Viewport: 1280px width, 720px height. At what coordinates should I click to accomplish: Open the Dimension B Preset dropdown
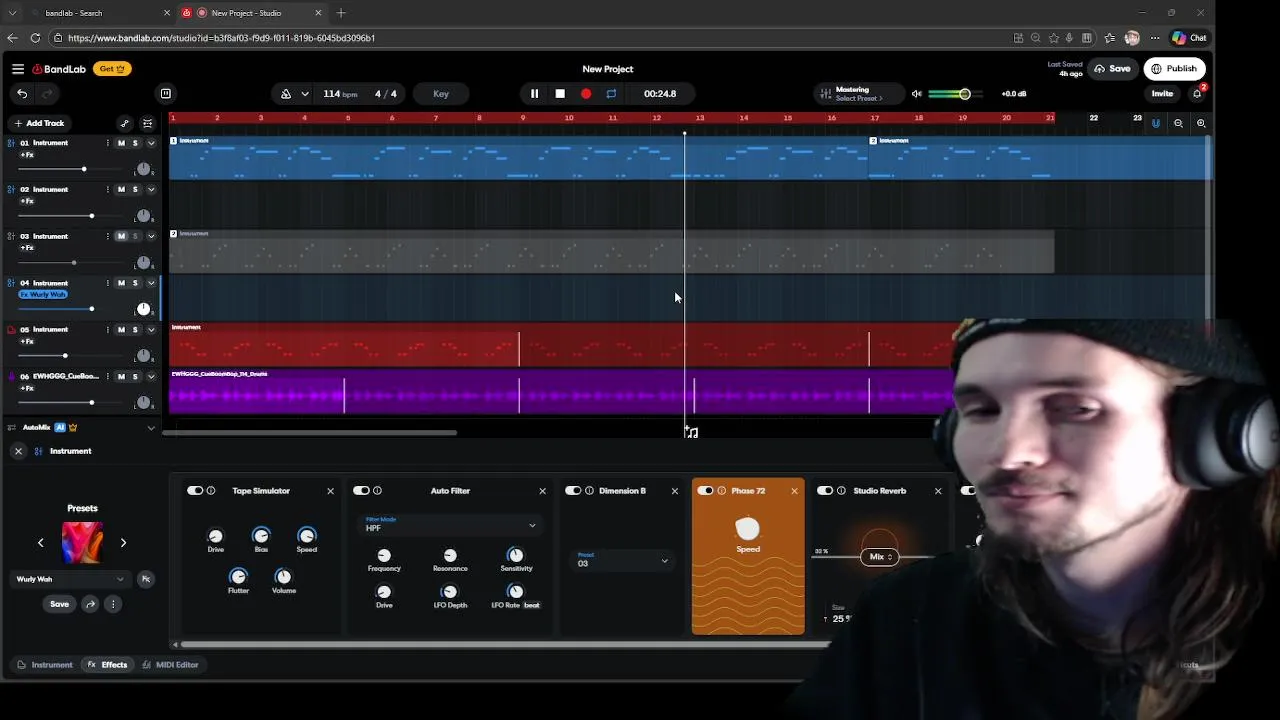pos(622,560)
